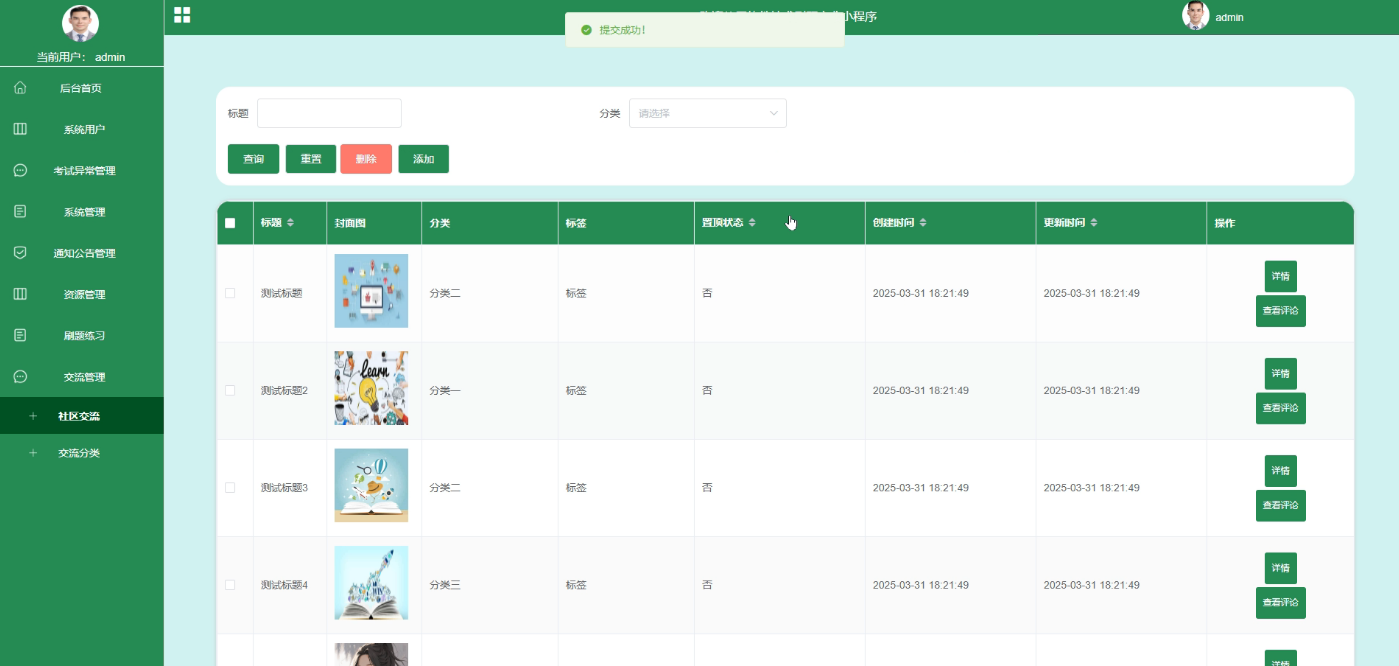Viewport: 1399px width, 666px height.
Task: Sort by 创建时间 column arrows
Action: tap(923, 223)
